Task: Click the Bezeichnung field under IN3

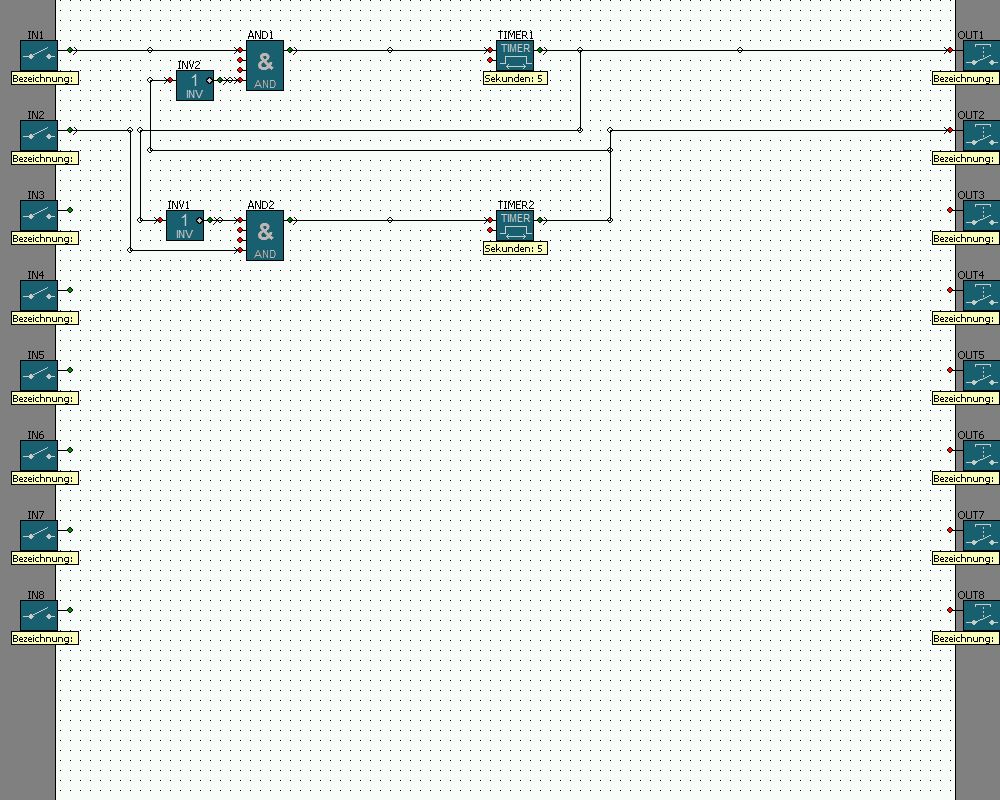Action: click(x=44, y=238)
